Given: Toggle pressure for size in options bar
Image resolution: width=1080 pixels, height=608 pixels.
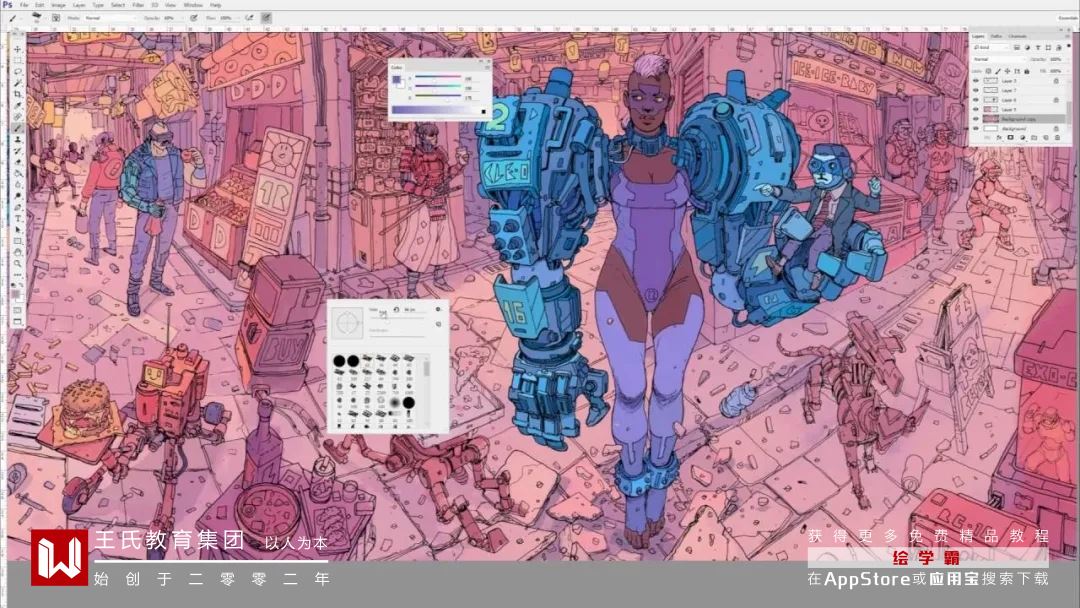Looking at the screenshot, I should point(266,18).
